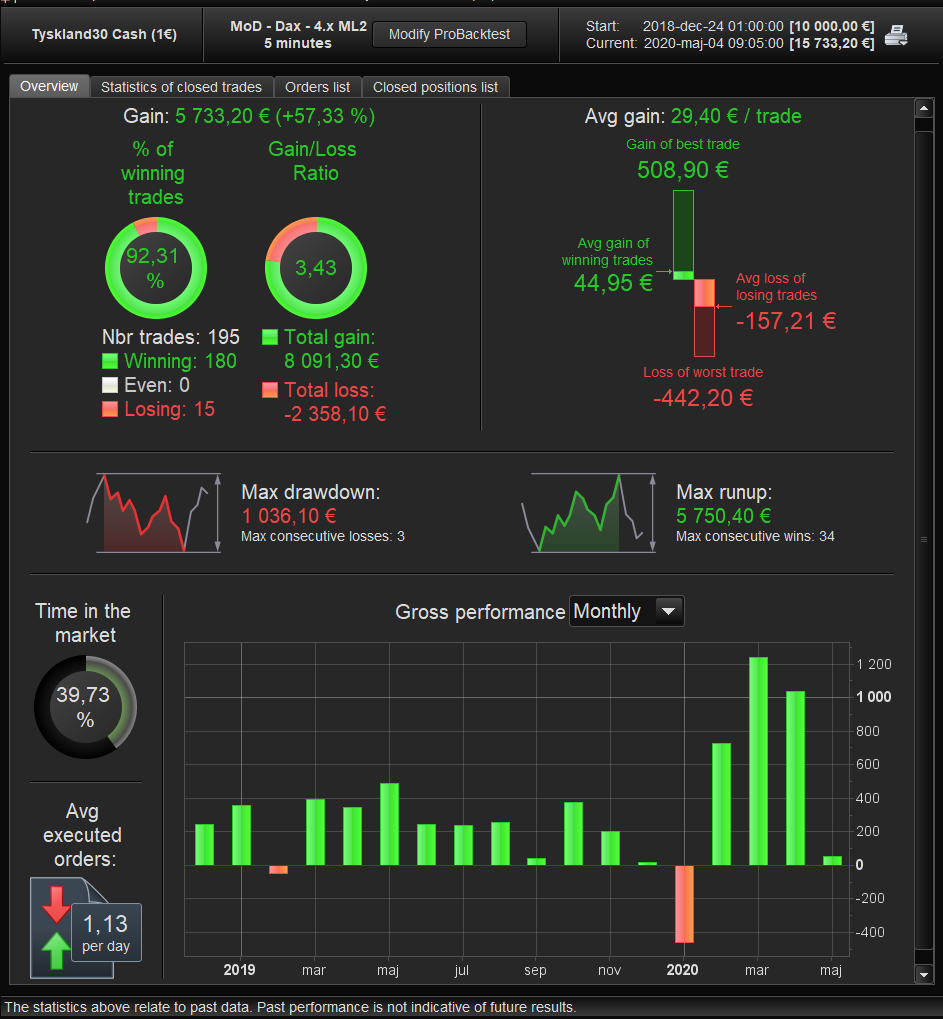943x1019 pixels.
Task: Click the max runup chart thumbnail
Action: coord(589,513)
